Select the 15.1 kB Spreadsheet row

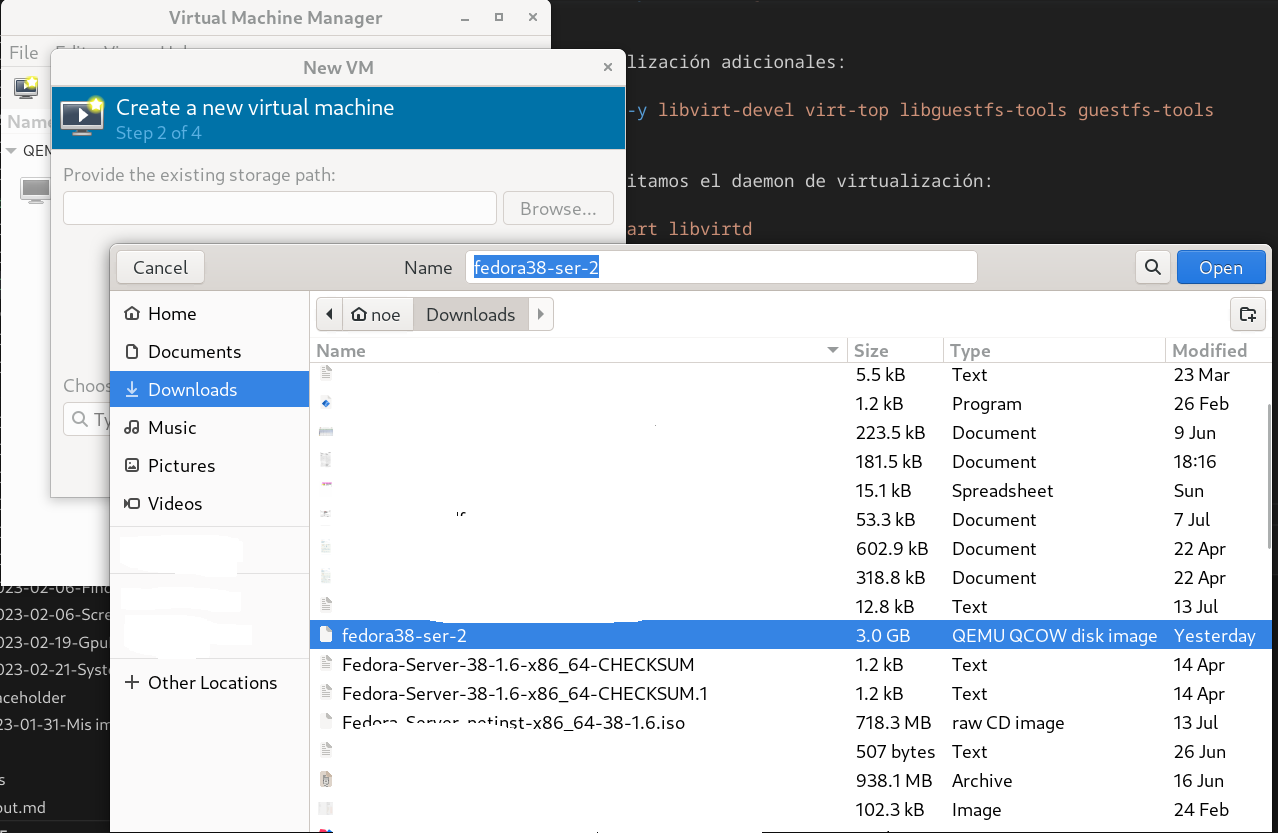[790, 490]
